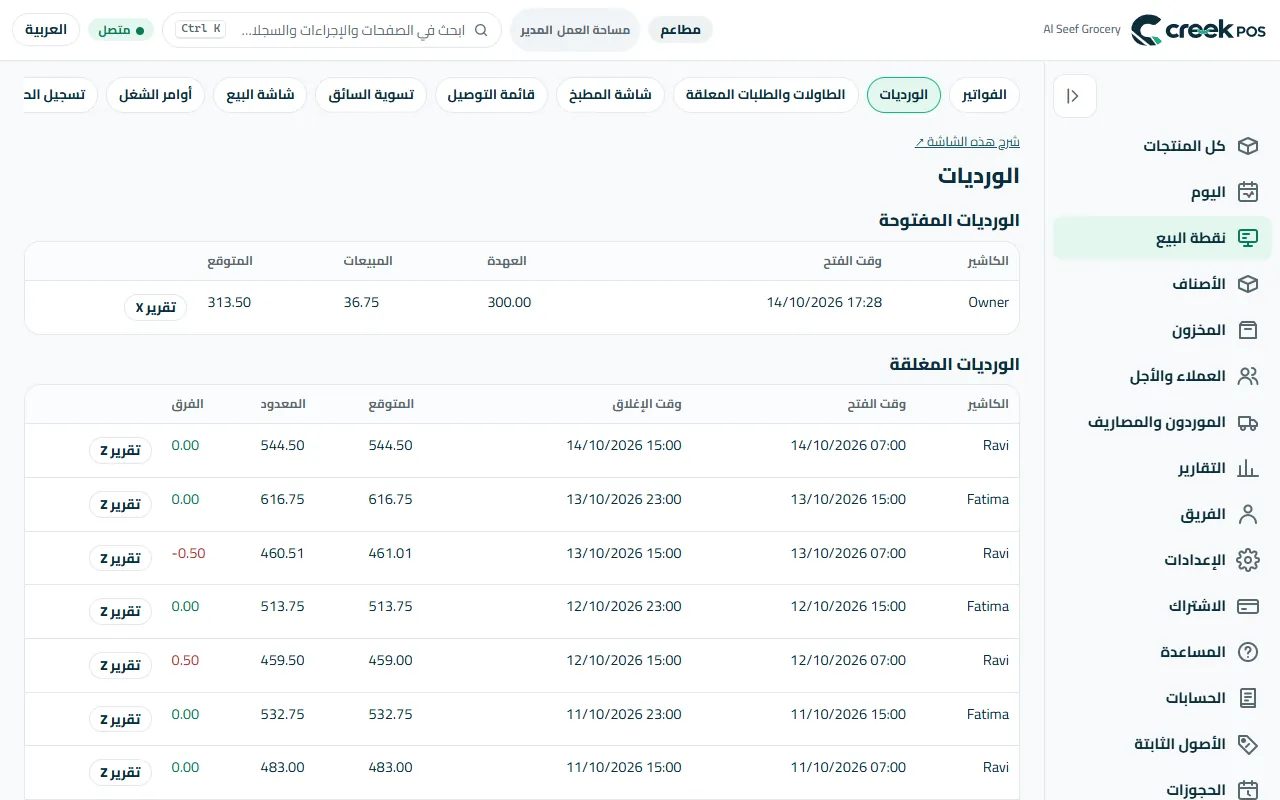Click the مطاعم chip in header
This screenshot has width=1280, height=800.
pos(681,30)
